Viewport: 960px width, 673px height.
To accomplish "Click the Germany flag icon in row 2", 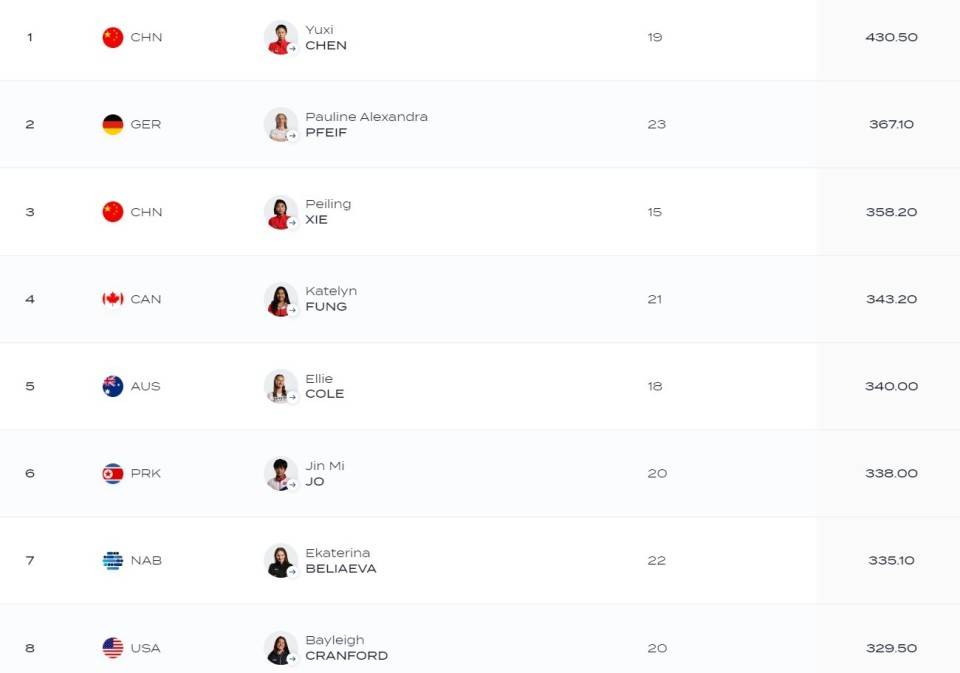I will coord(113,124).
